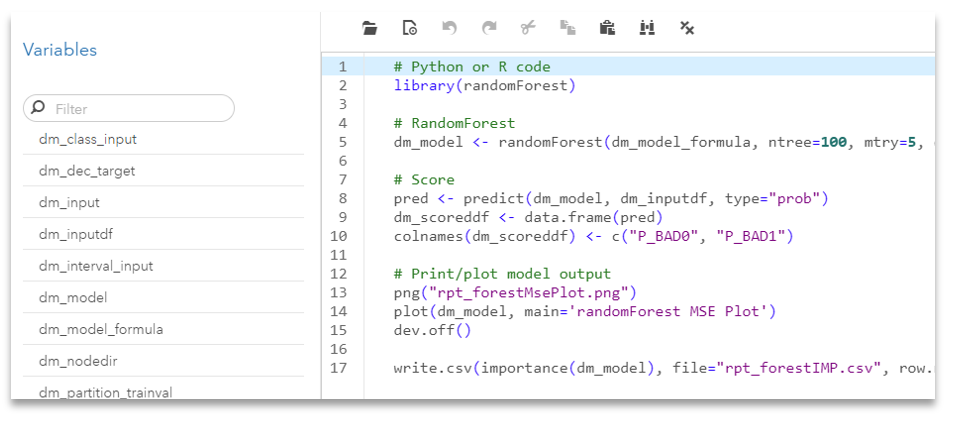Open Find with the binoculars icon
The height and width of the screenshot is (425, 963).
tap(646, 28)
